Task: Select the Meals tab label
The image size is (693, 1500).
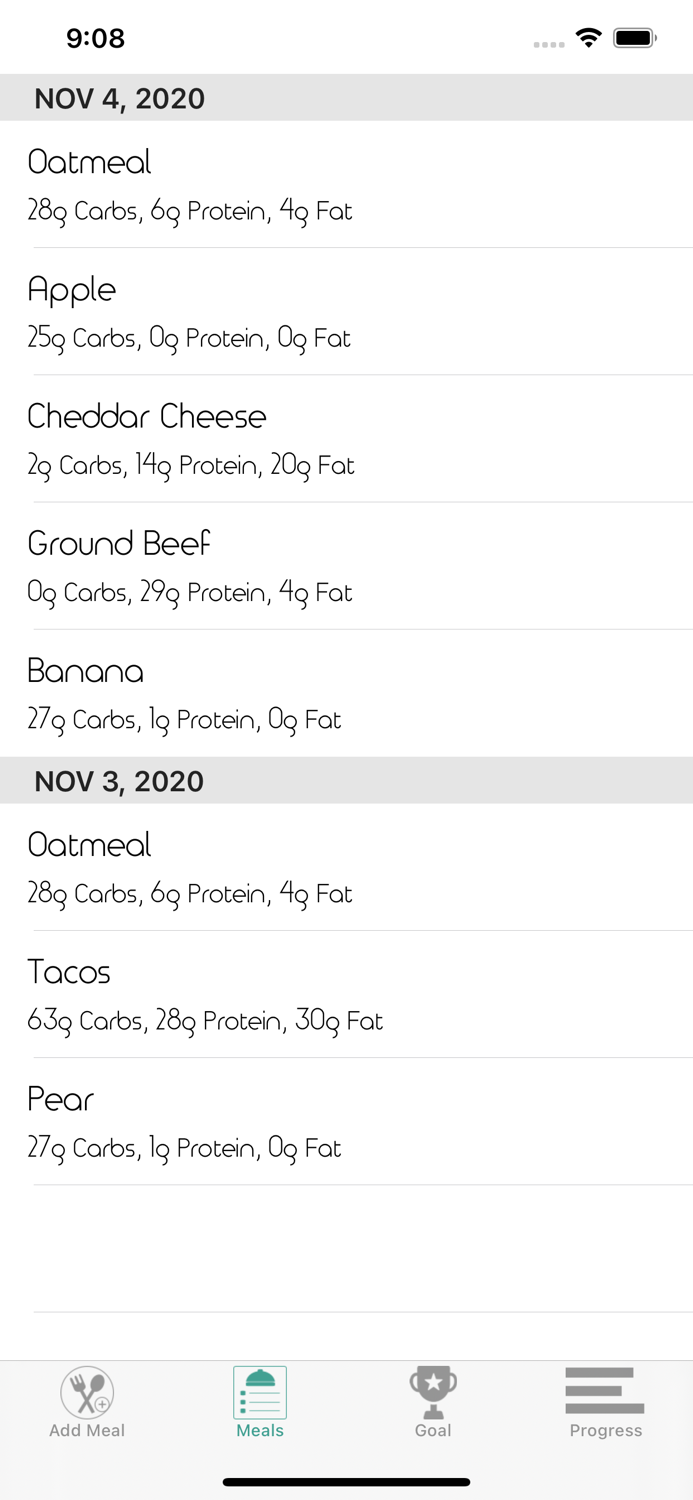Action: [260, 1431]
